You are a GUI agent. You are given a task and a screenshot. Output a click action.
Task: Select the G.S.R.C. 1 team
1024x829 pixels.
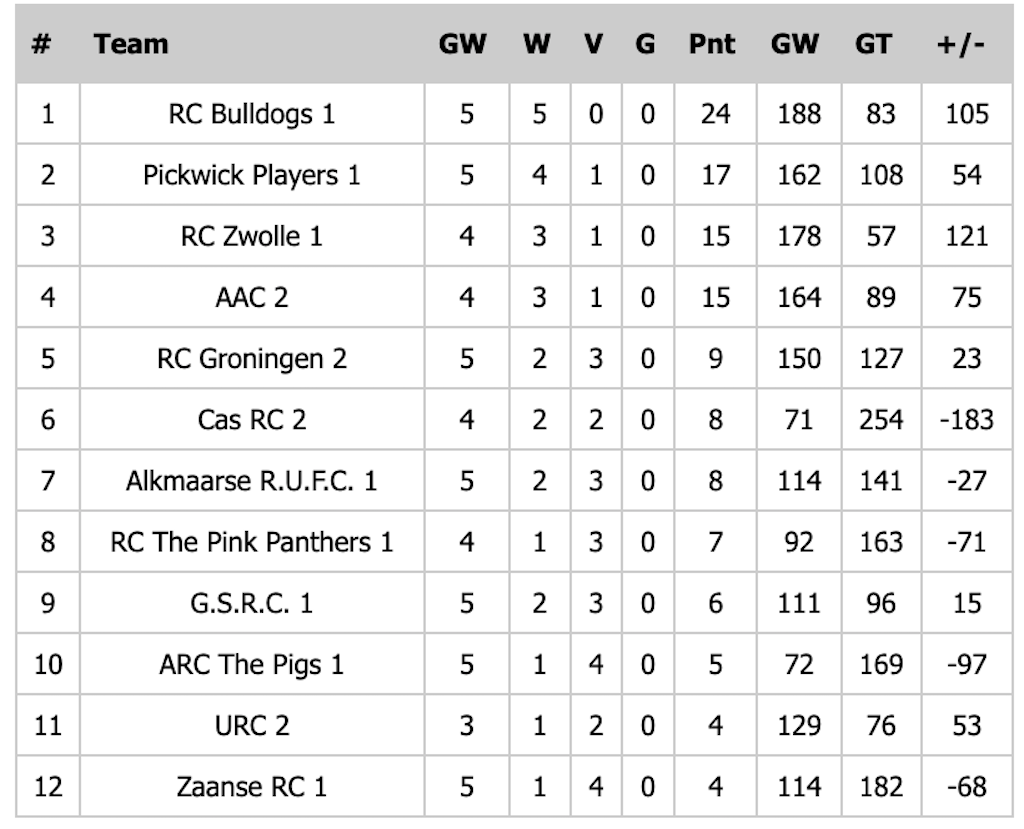click(x=251, y=603)
